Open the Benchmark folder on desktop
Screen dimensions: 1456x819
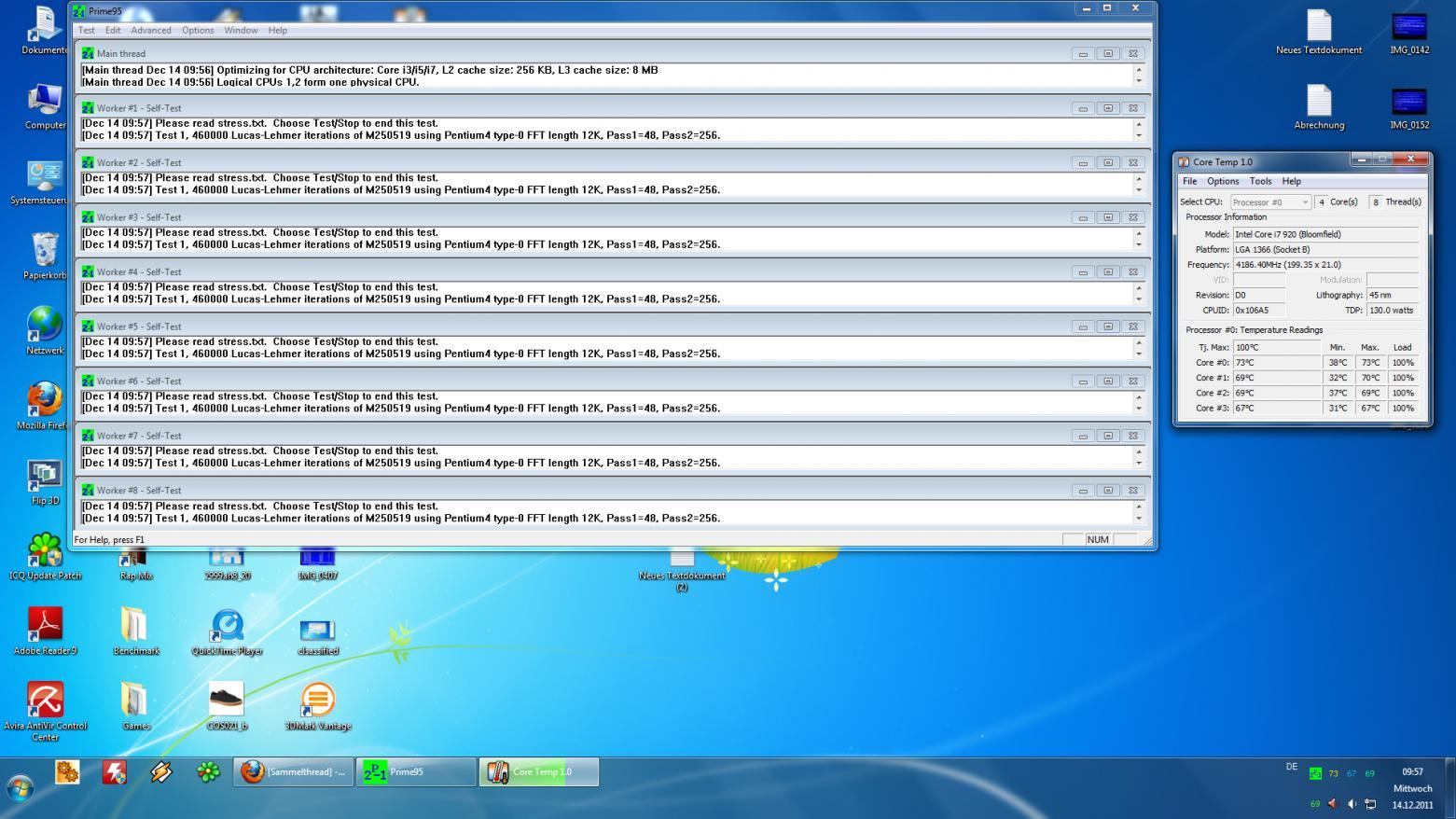click(x=135, y=630)
